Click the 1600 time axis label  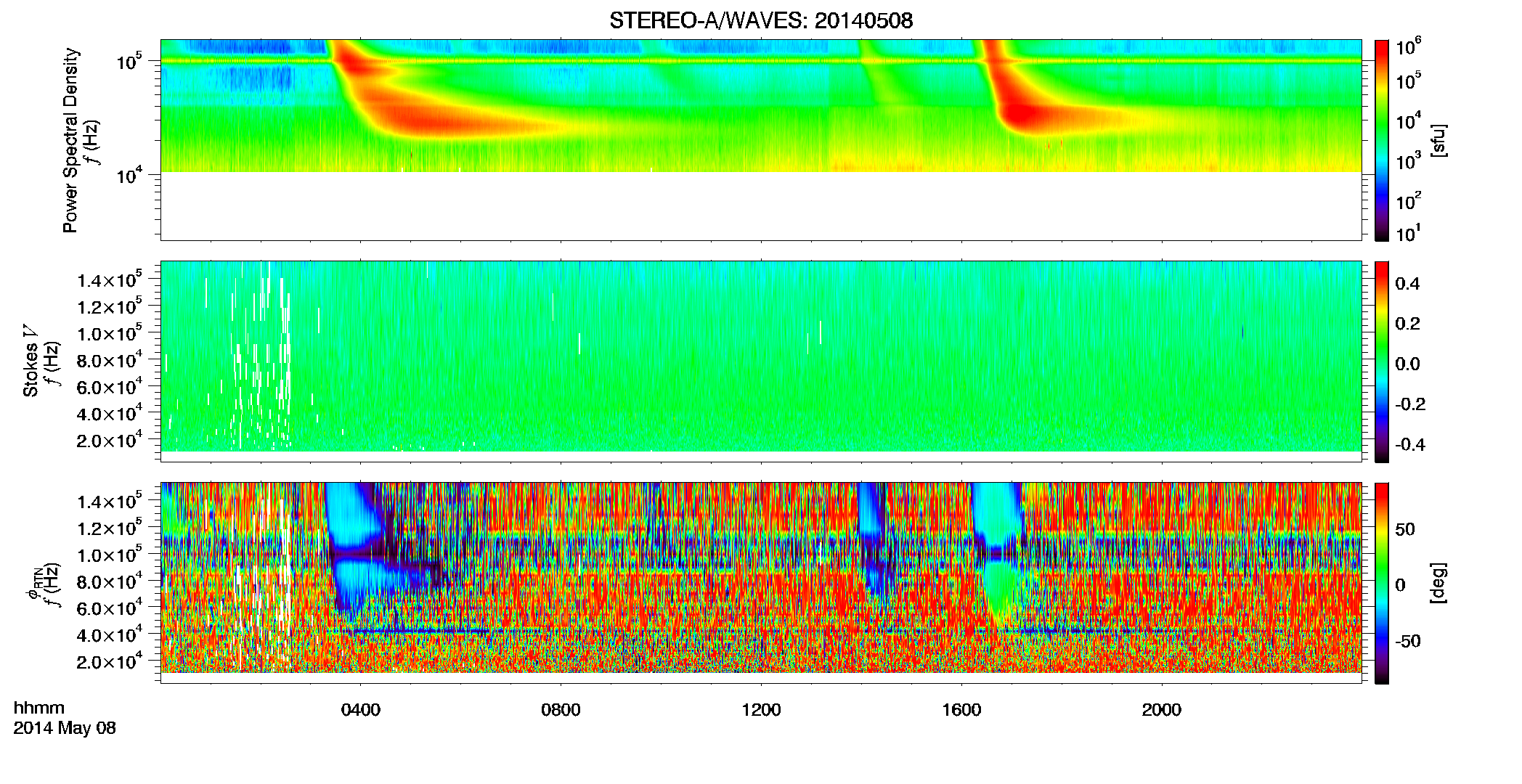pos(961,709)
